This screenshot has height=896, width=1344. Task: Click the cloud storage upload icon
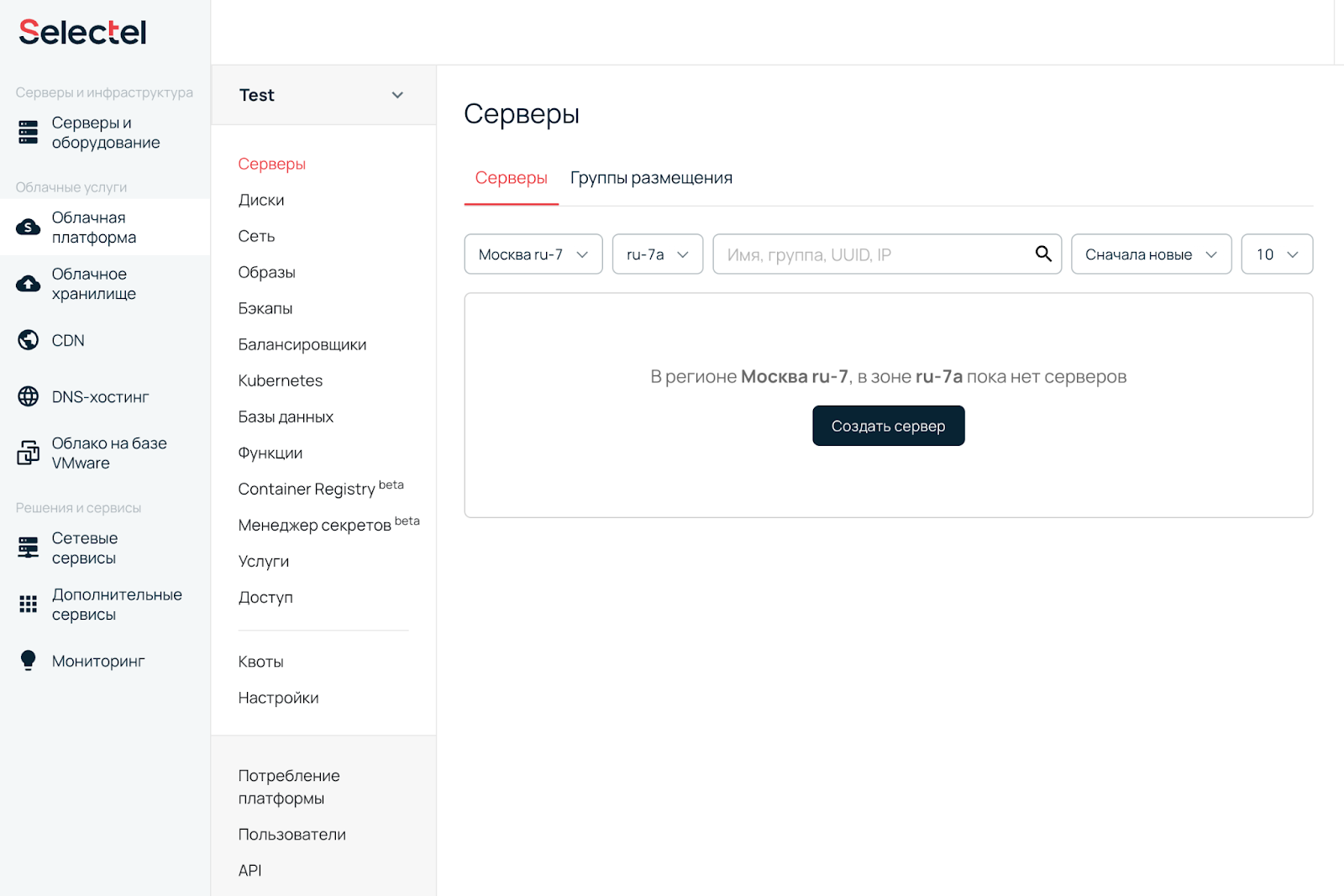pos(29,284)
